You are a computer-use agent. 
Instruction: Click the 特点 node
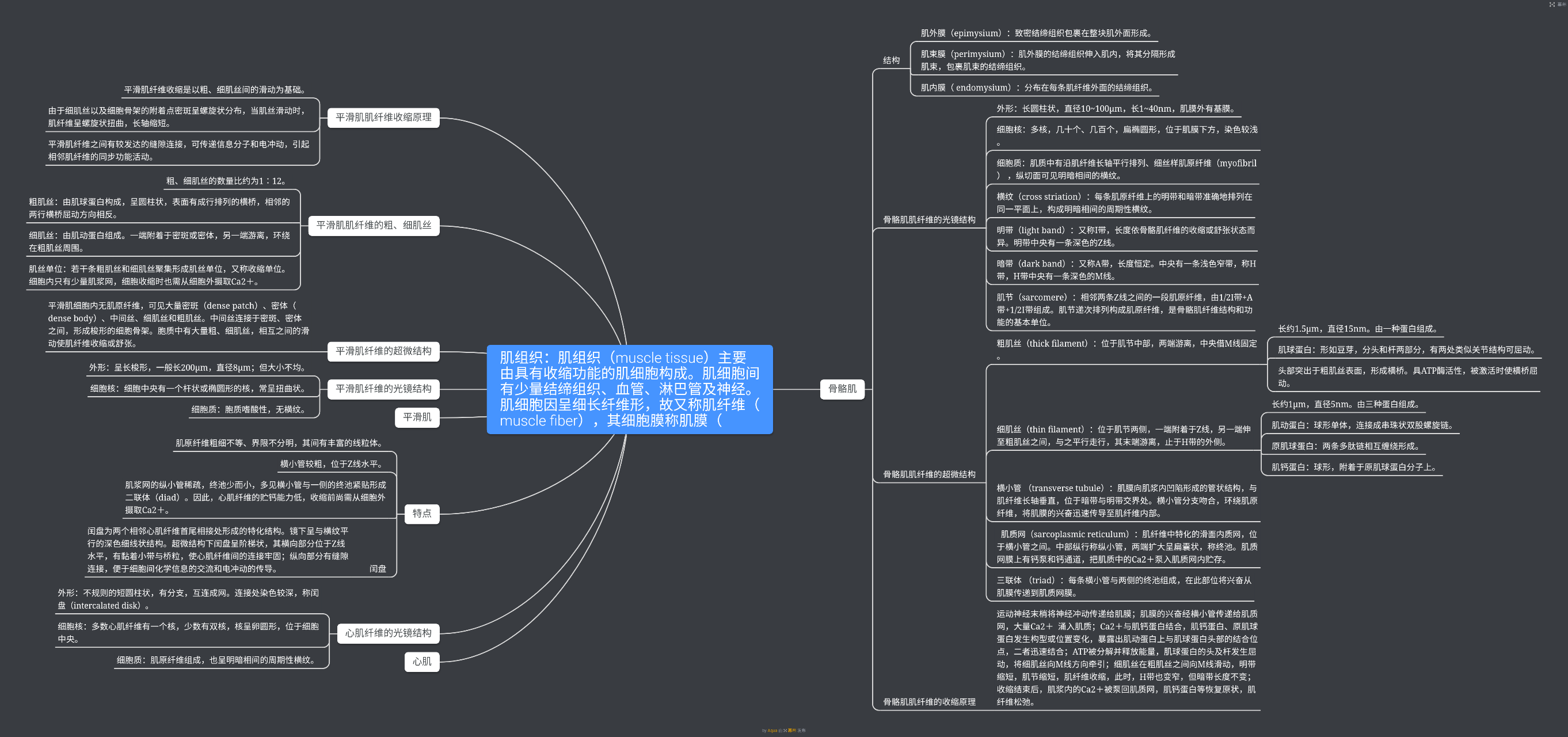[422, 514]
